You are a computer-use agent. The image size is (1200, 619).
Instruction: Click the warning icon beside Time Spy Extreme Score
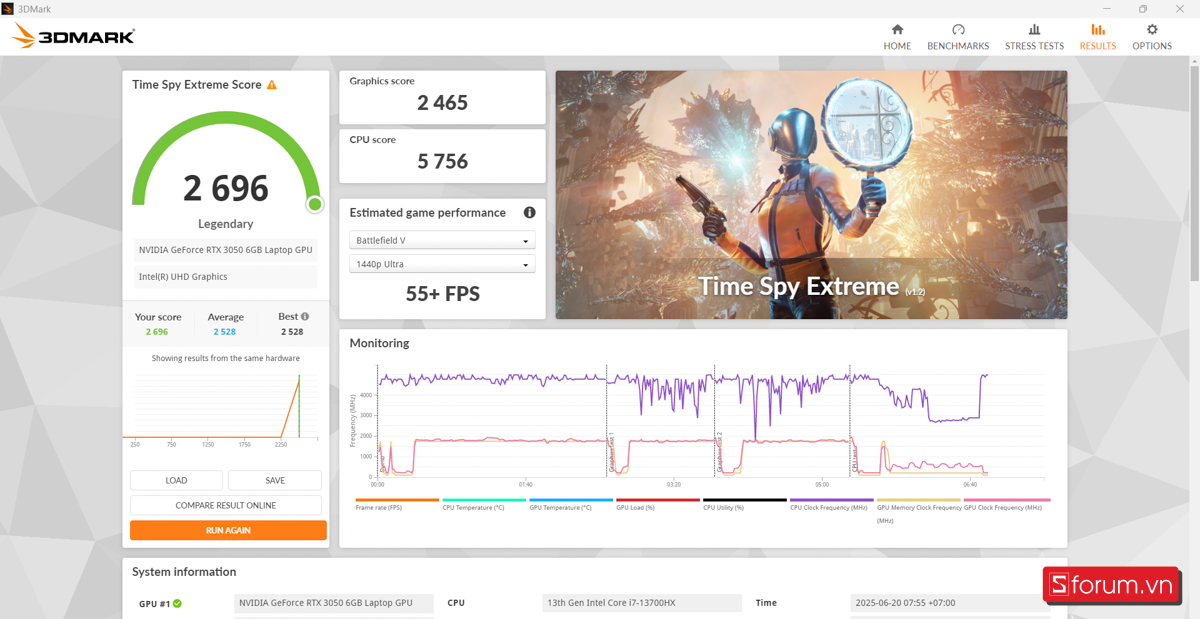[272, 85]
